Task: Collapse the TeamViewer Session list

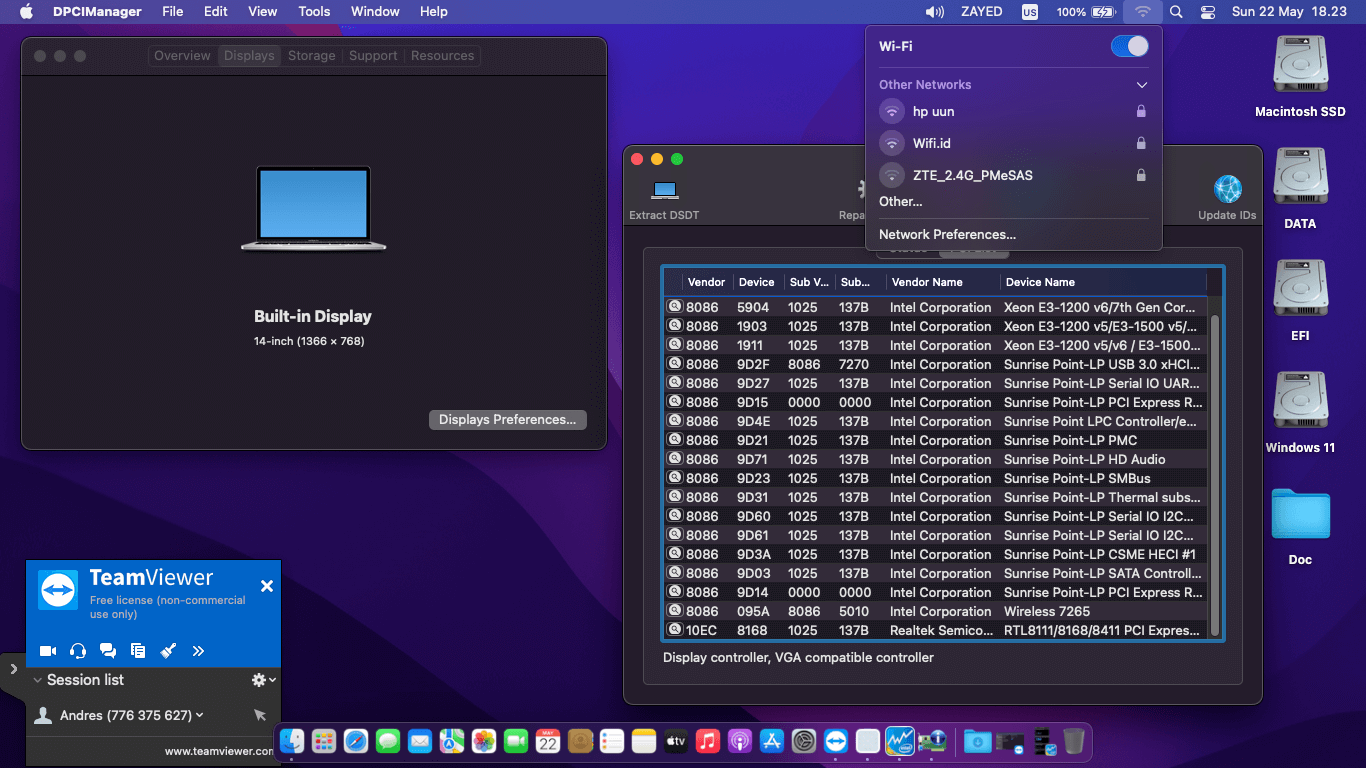Action: coord(38,680)
